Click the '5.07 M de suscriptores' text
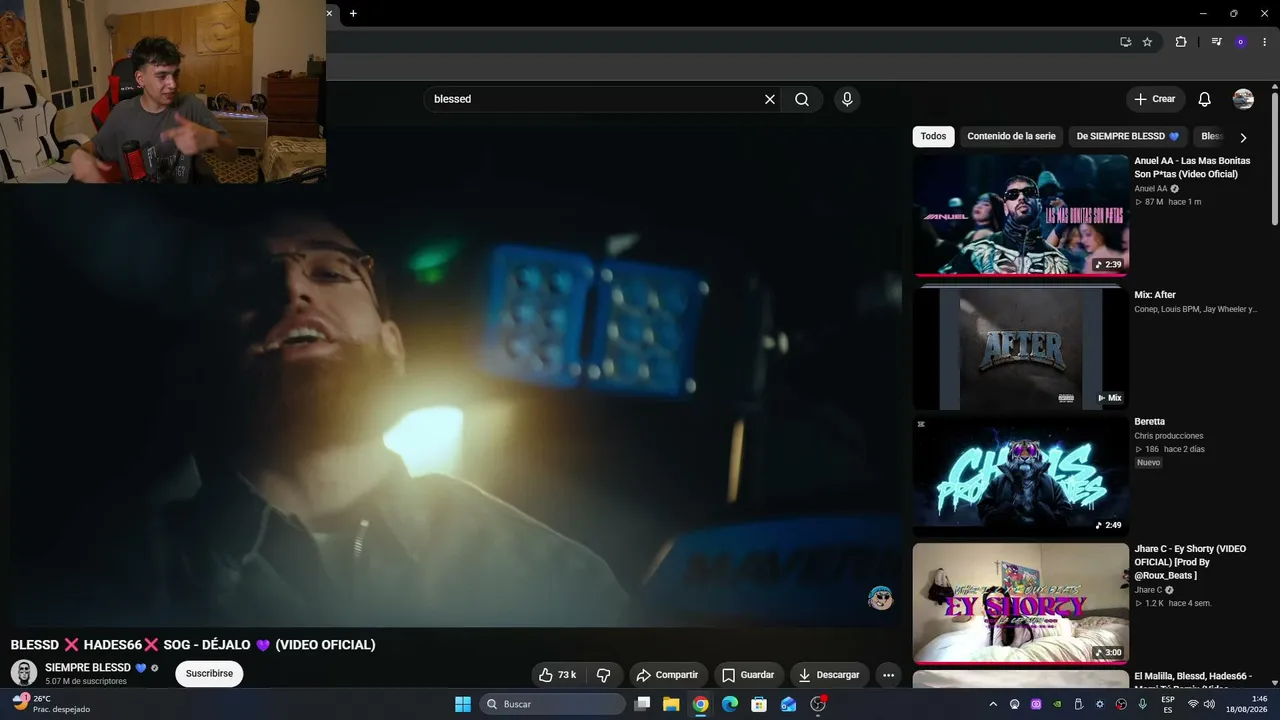 pyautogui.click(x=86, y=681)
